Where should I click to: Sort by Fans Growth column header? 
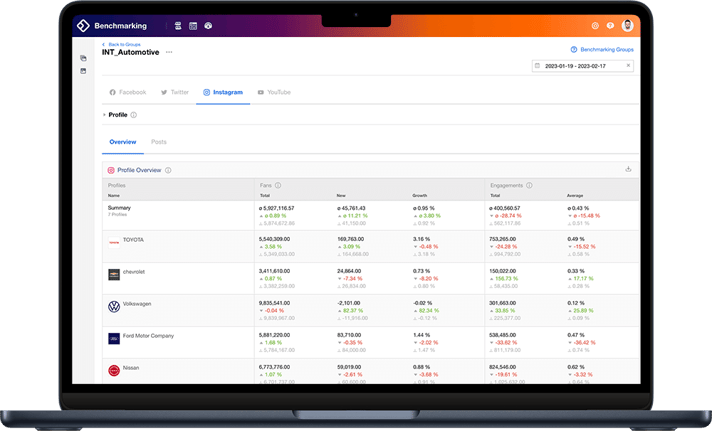coord(420,195)
